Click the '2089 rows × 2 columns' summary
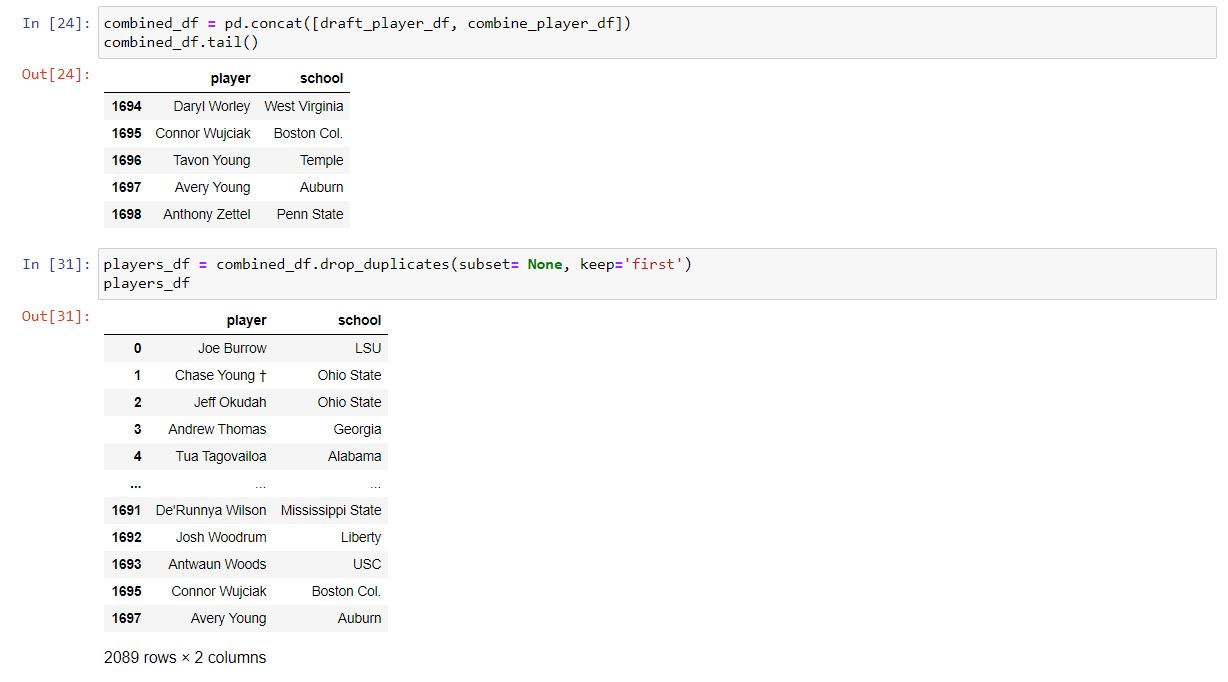The height and width of the screenshot is (682, 1228). click(185, 657)
